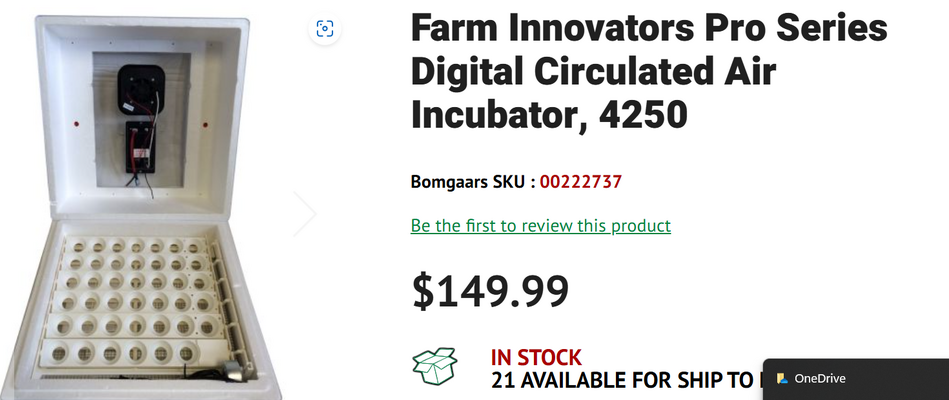Image resolution: width=949 pixels, height=400 pixels.
Task: Click the $149.99 price
Action: [x=490, y=291]
